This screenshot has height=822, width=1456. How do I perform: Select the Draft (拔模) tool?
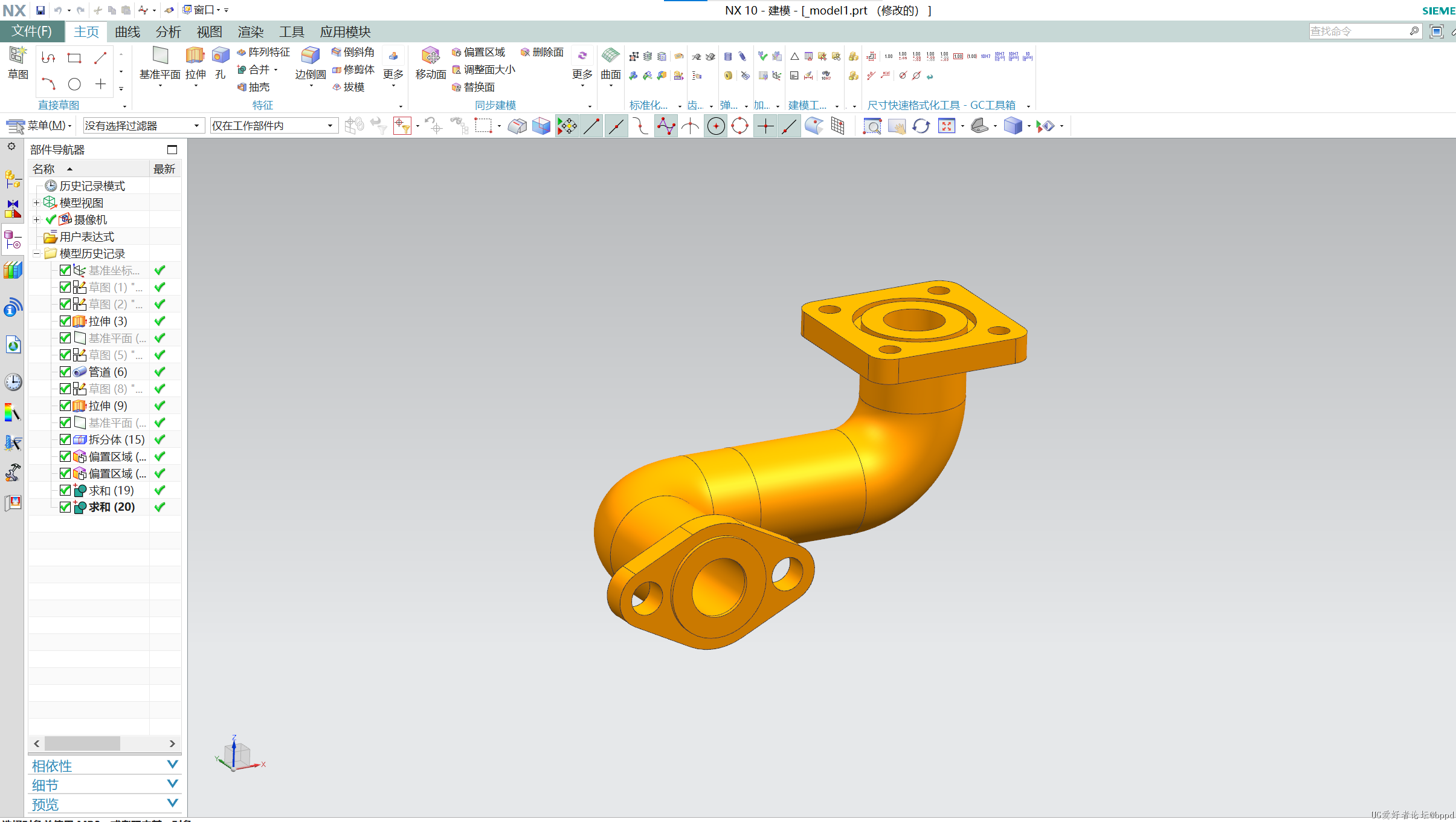tap(349, 87)
